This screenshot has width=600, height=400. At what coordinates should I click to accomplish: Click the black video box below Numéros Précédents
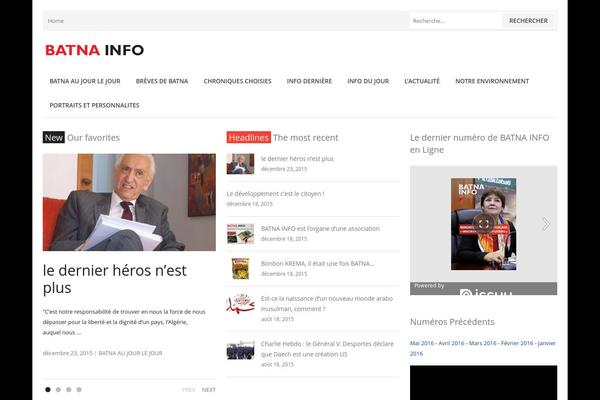tap(483, 383)
